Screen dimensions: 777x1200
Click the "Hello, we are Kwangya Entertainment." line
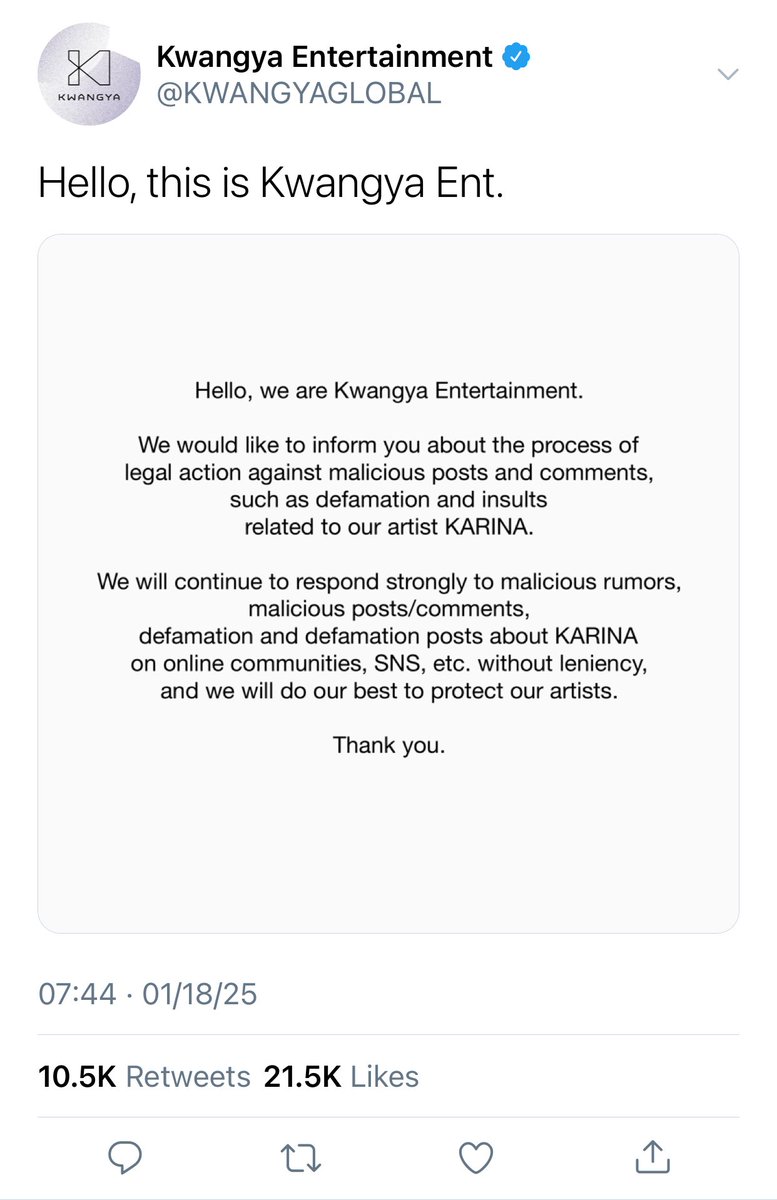[389, 391]
